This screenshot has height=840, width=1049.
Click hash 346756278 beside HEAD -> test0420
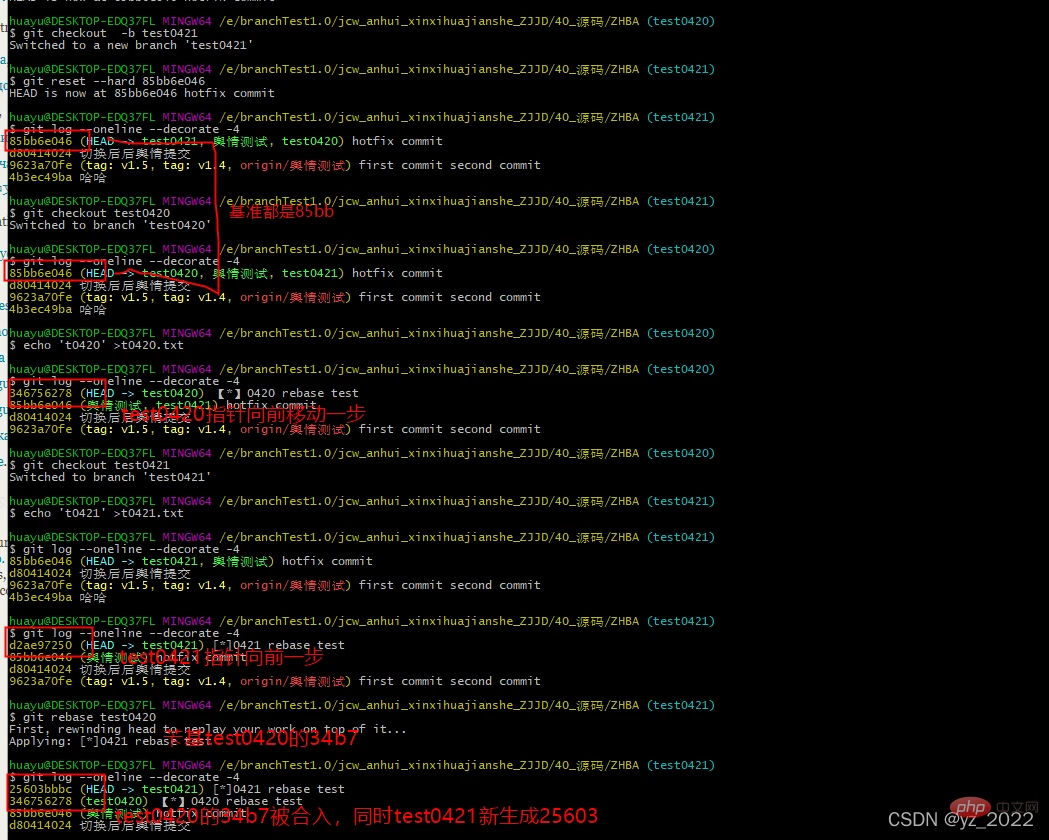tap(41, 393)
